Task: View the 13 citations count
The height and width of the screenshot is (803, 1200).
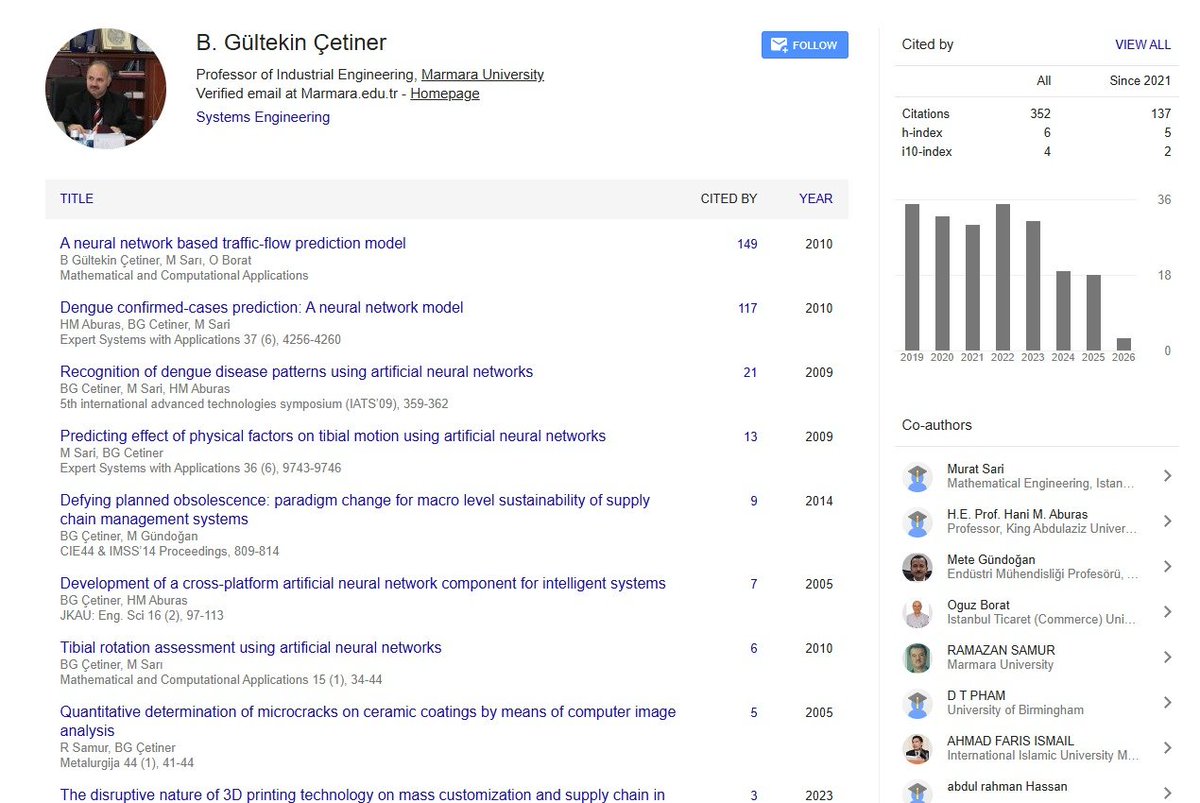Action: (750, 436)
